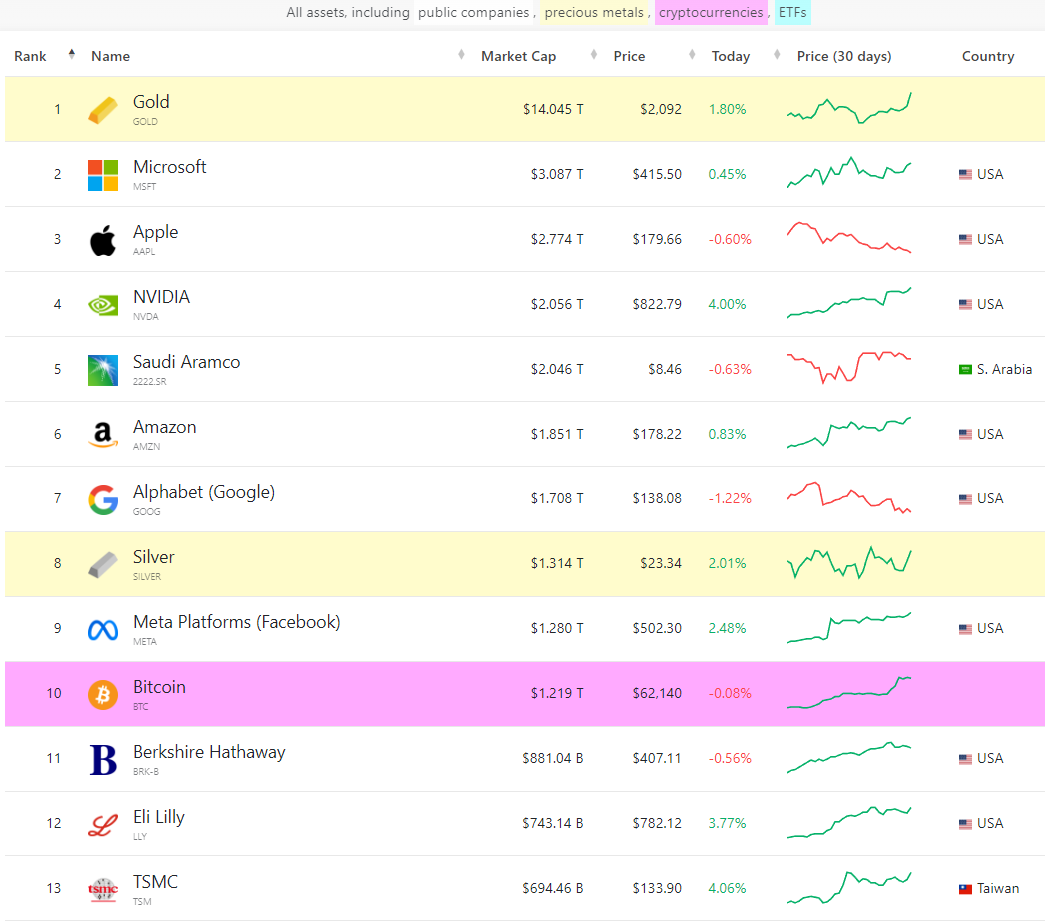Click USA flag in Microsoft row
This screenshot has width=1045, height=921.
click(965, 175)
